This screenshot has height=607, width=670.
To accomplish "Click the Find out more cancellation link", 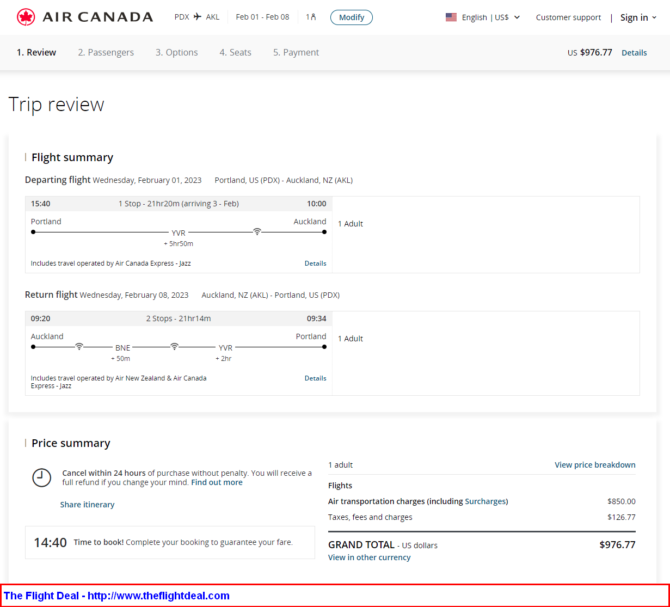I will (x=217, y=482).
